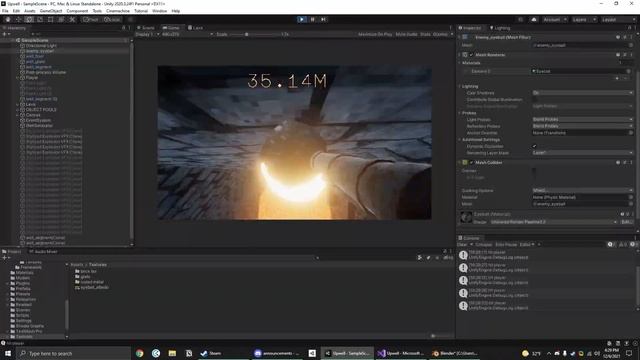Select the Move tool in the toolbar
The width and height of the screenshot is (640, 360).
[18, 19]
